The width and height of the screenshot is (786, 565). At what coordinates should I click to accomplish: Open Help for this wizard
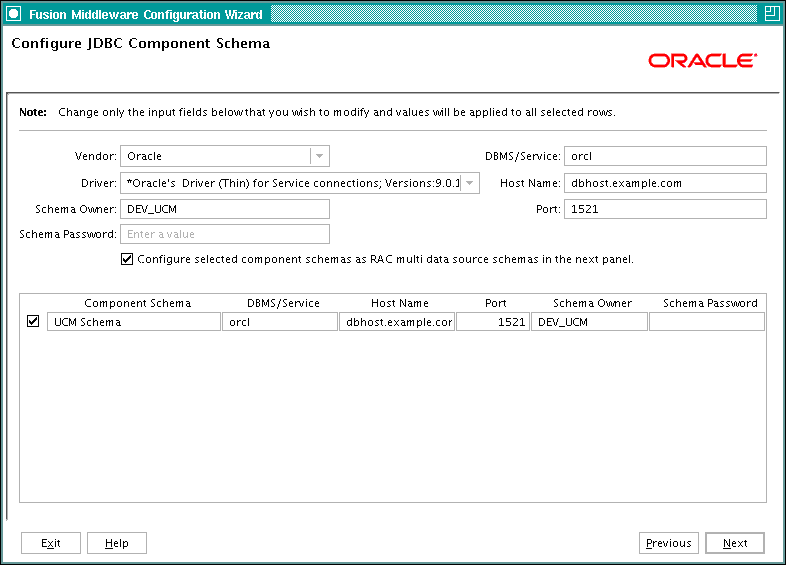pos(117,543)
